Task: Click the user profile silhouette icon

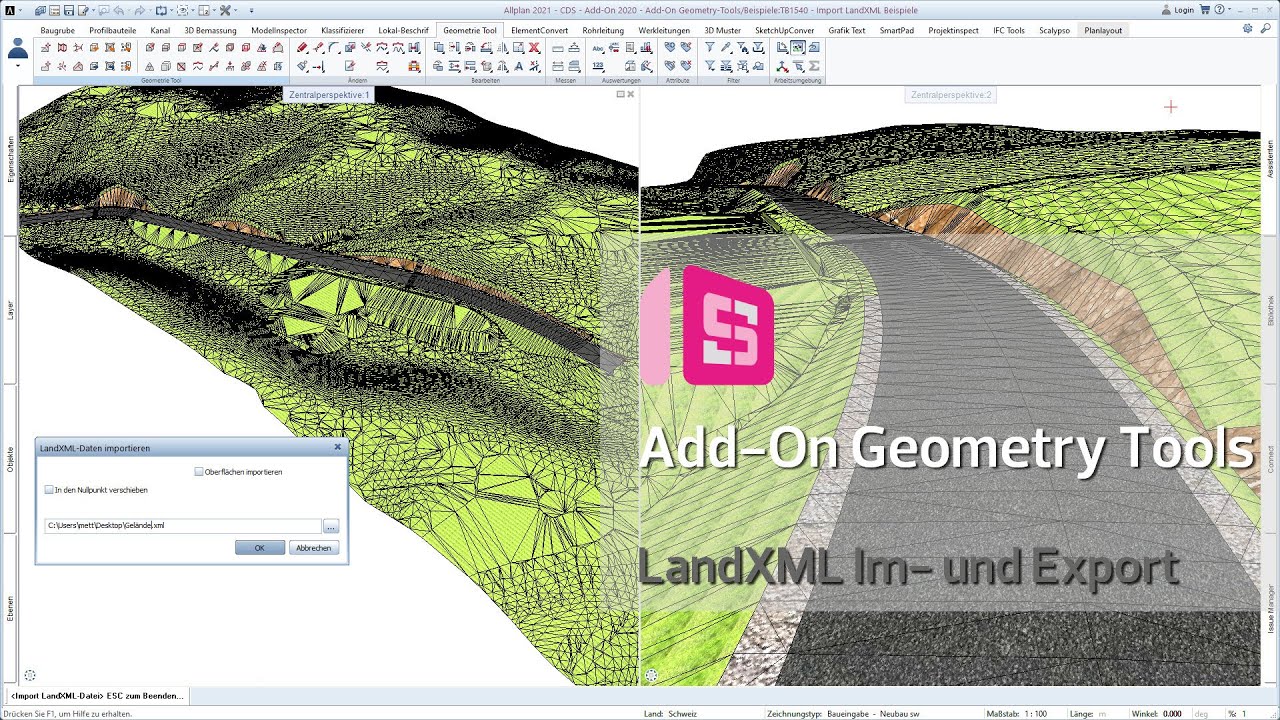Action: pos(18,47)
